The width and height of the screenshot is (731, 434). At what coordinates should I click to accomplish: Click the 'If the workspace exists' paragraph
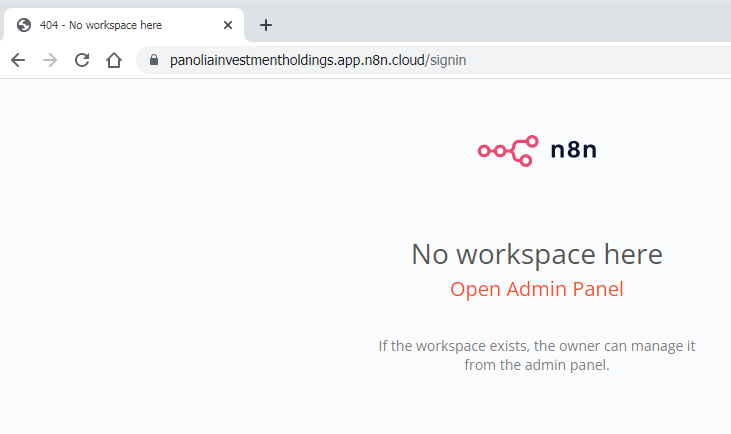tap(537, 355)
